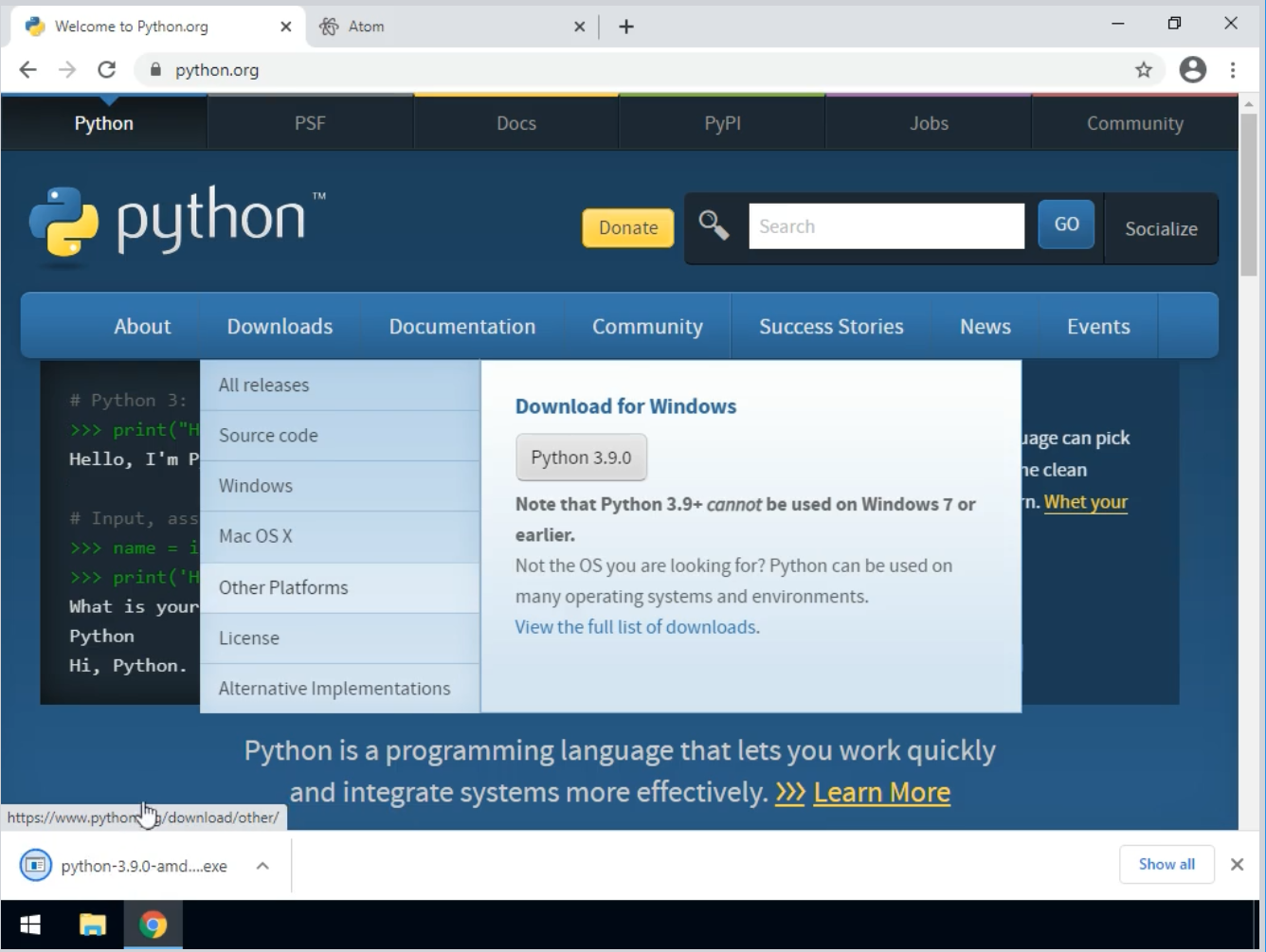The width and height of the screenshot is (1266, 952).
Task: Download Python 3.9.0 for Windows
Action: click(581, 458)
